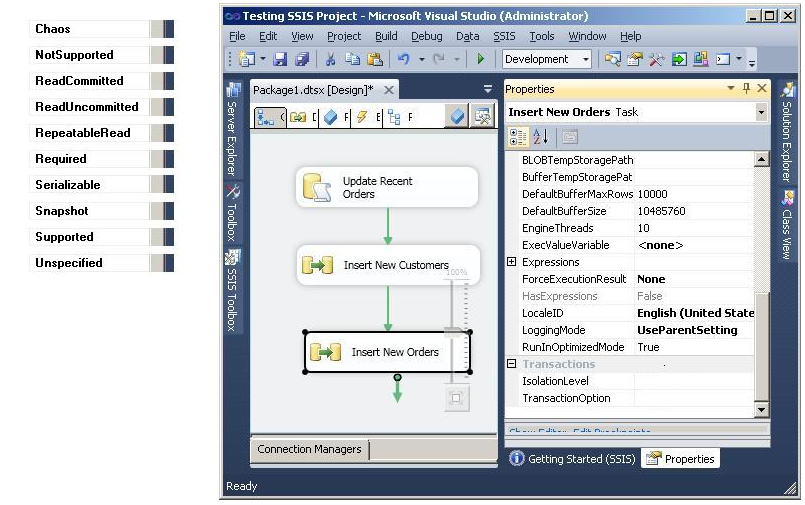Viewport: 805px width, 505px height.
Task: Click the Property Pages icon in Properties
Action: 569,137
